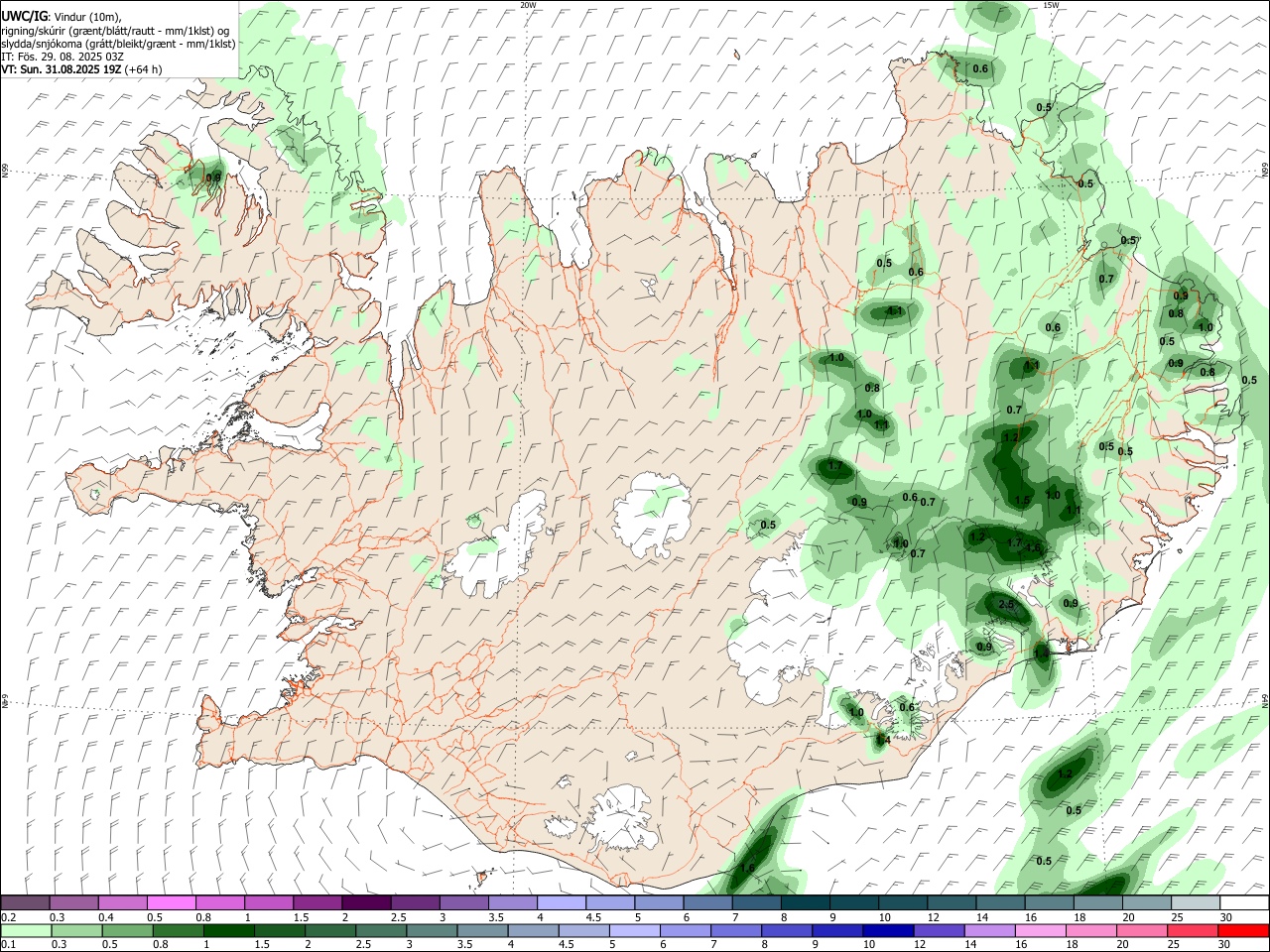Image resolution: width=1270 pixels, height=952 pixels.
Task: Select the white swatch above 30 in snow legend
Action: point(1244,902)
